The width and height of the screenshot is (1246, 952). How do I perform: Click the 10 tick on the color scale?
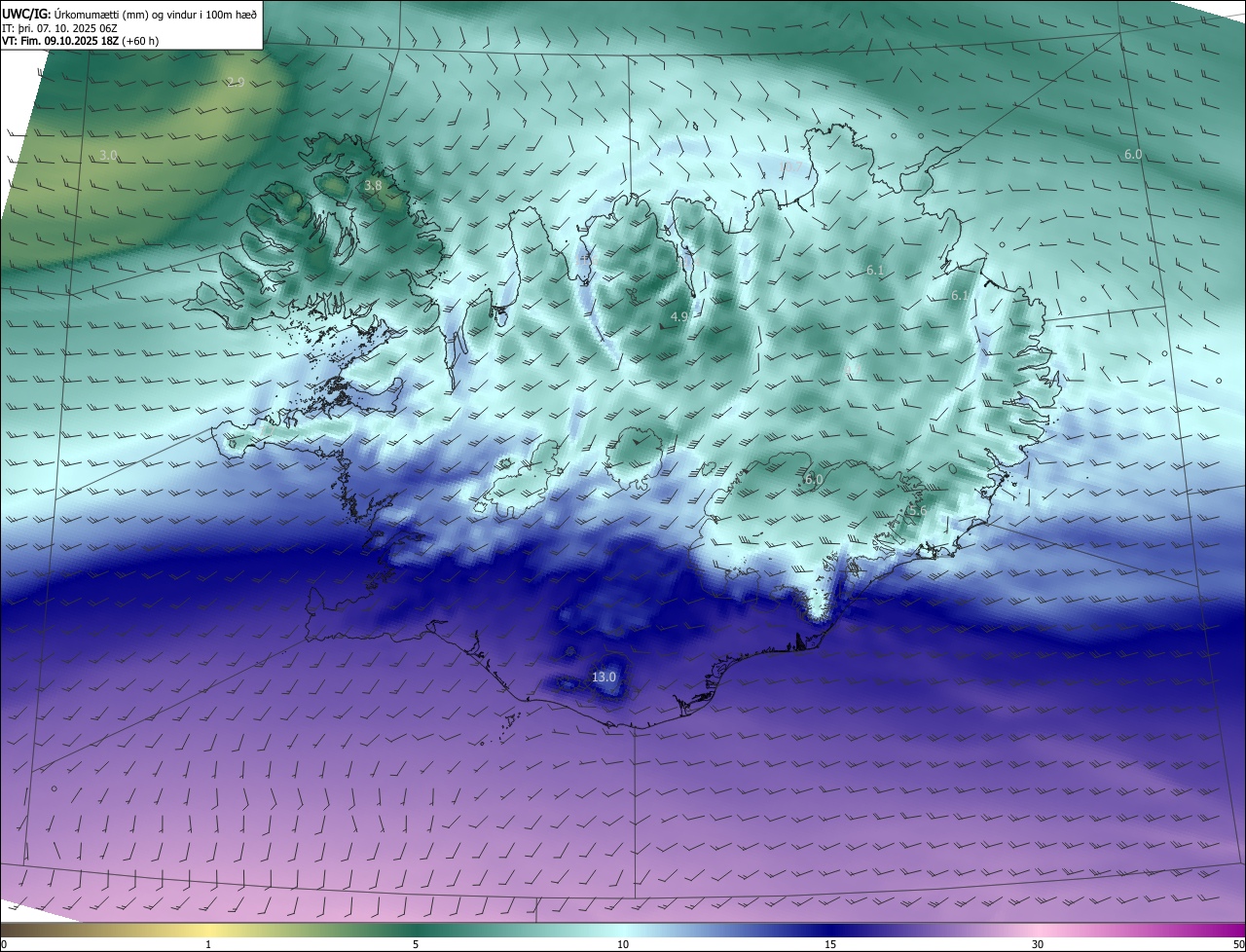coord(623,944)
